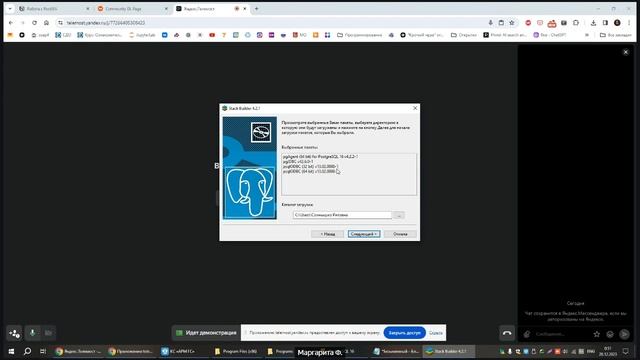
Task: Switch to Stack Builder taskbar item
Action: coord(449,351)
